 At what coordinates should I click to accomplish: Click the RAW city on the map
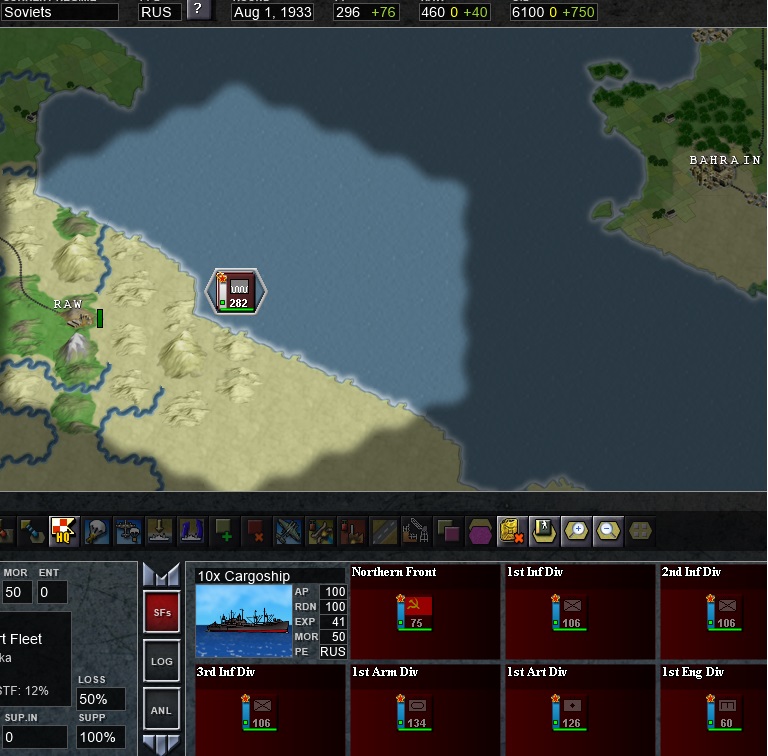[x=78, y=318]
